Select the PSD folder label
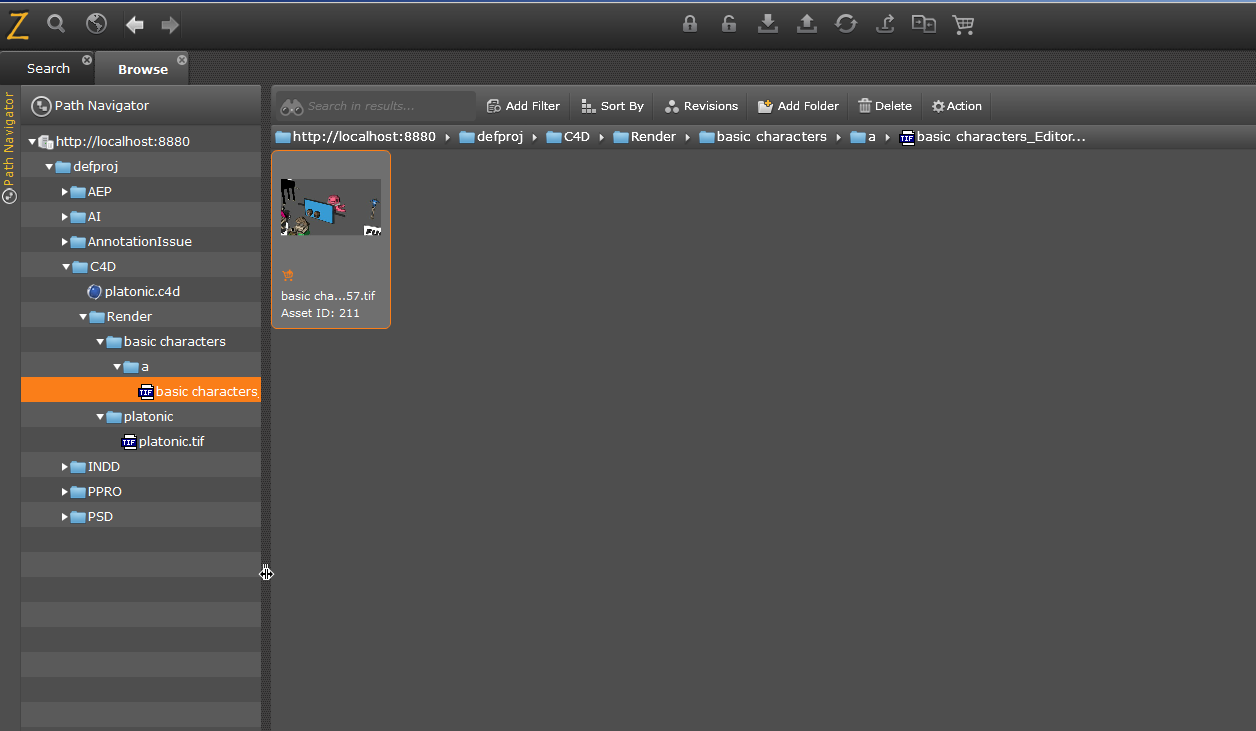This screenshot has height=731, width=1256. tap(100, 517)
